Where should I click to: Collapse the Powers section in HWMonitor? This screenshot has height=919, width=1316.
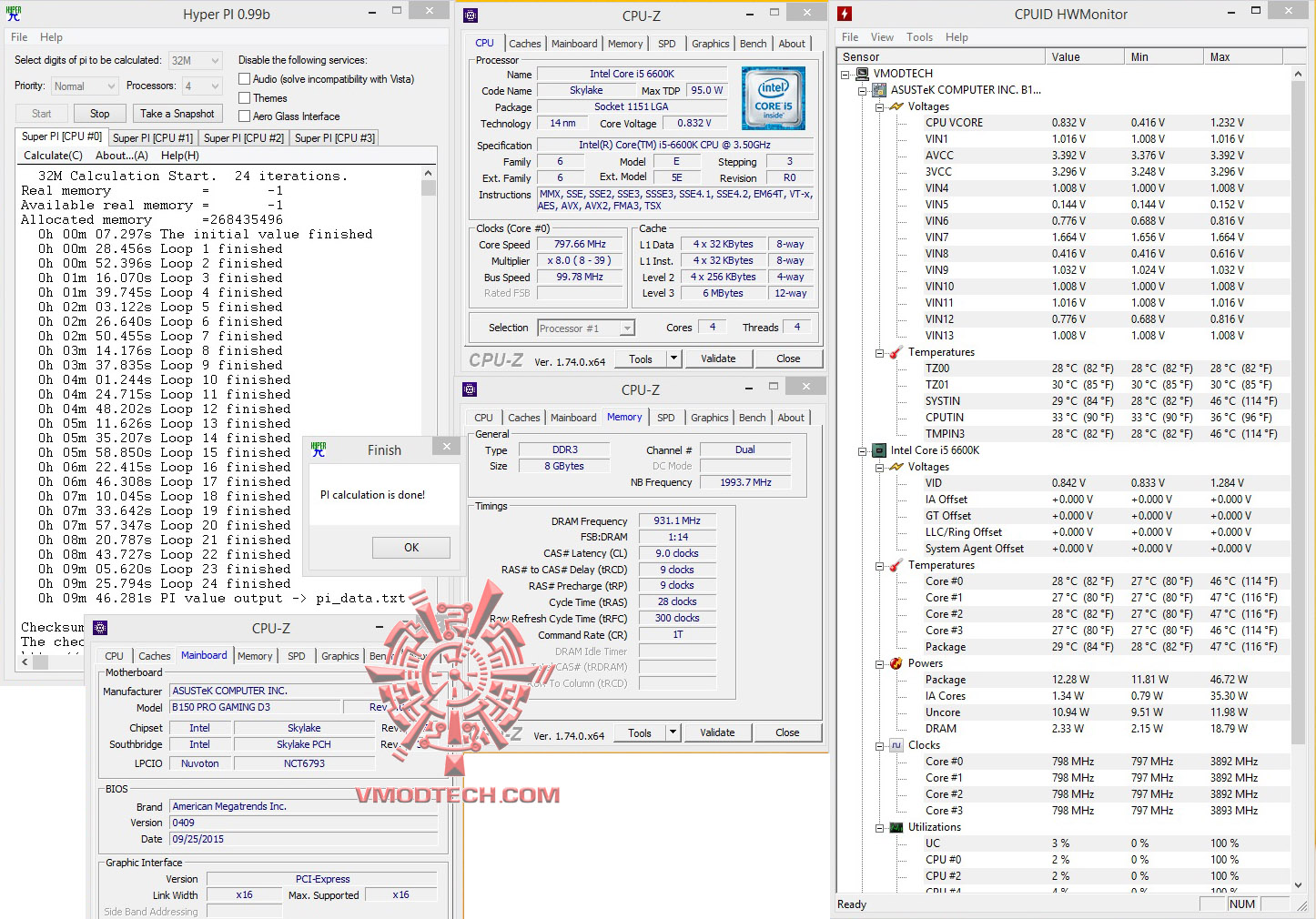point(879,663)
